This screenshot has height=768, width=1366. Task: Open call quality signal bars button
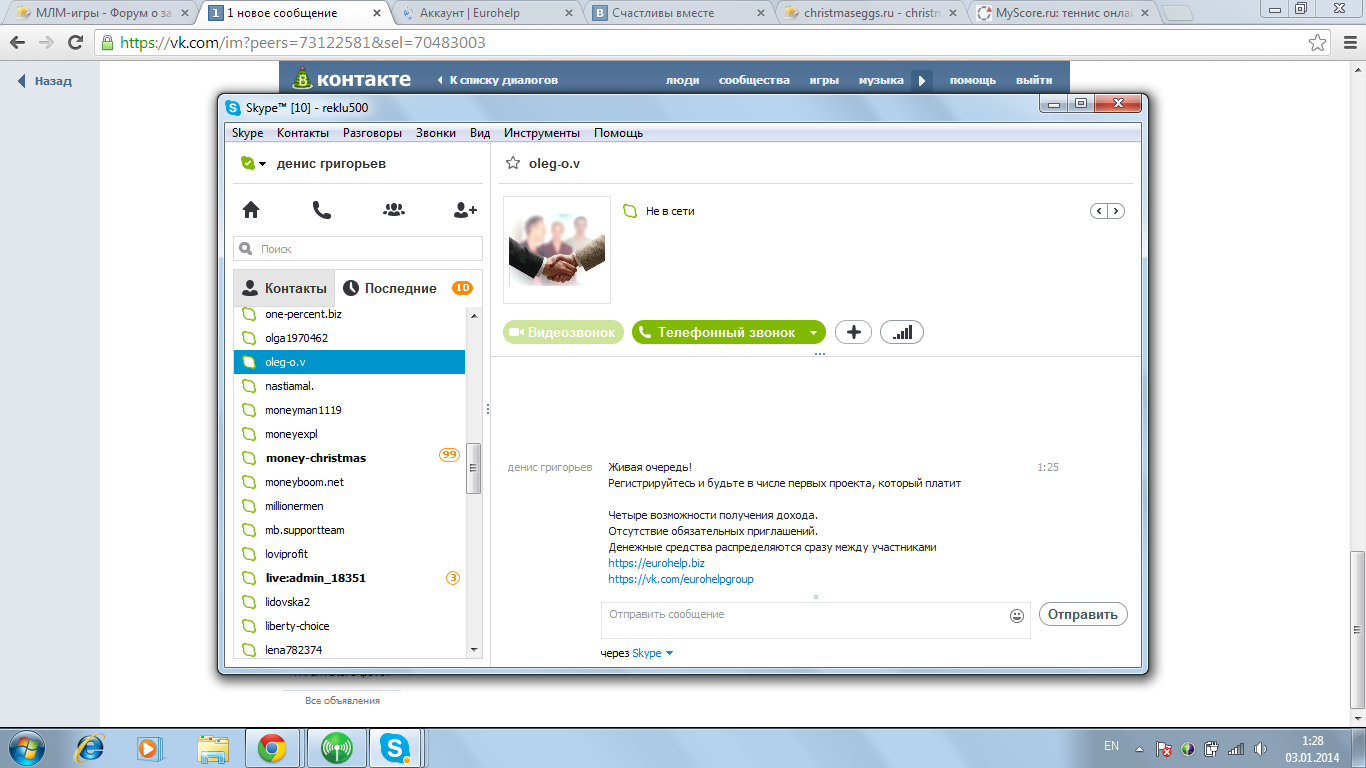pyautogui.click(x=902, y=332)
